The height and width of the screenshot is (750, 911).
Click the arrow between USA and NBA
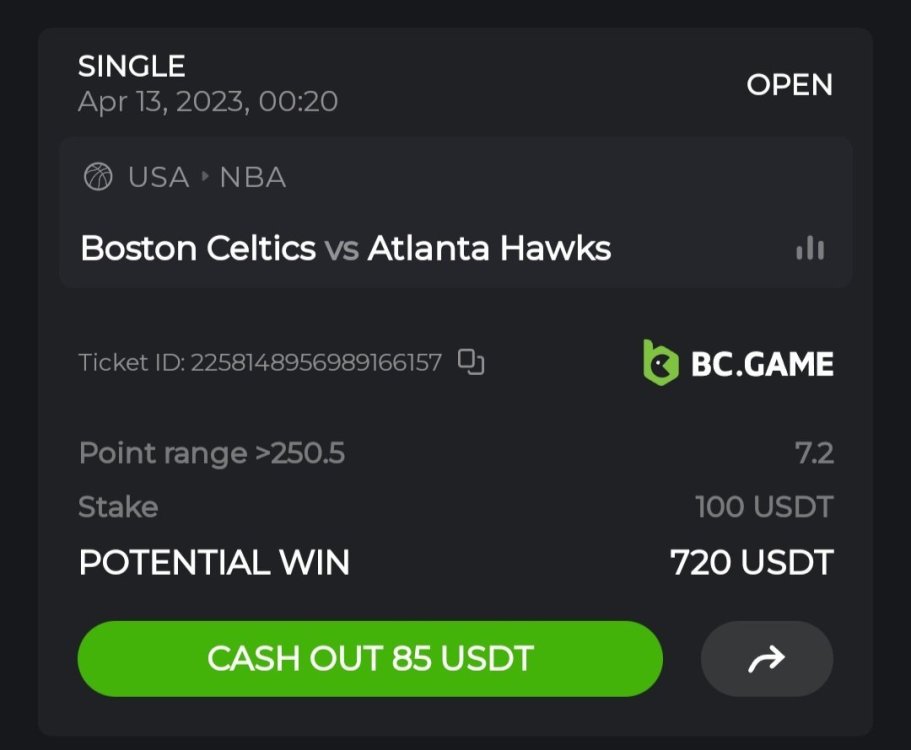205,177
